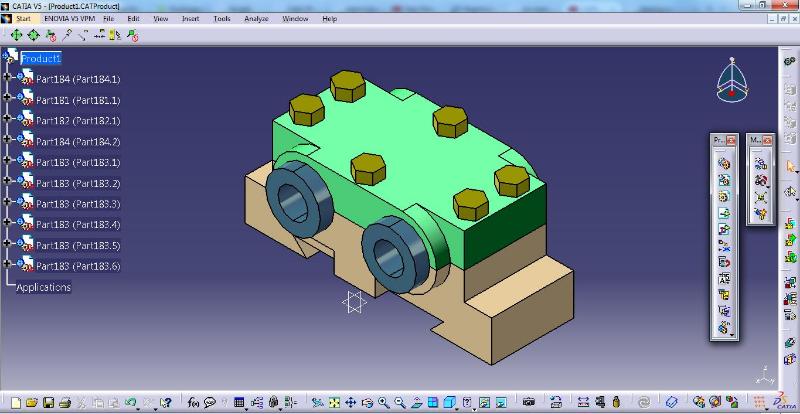Open the Undo history dropdown arrow
This screenshot has width=800, height=414.
(138, 408)
